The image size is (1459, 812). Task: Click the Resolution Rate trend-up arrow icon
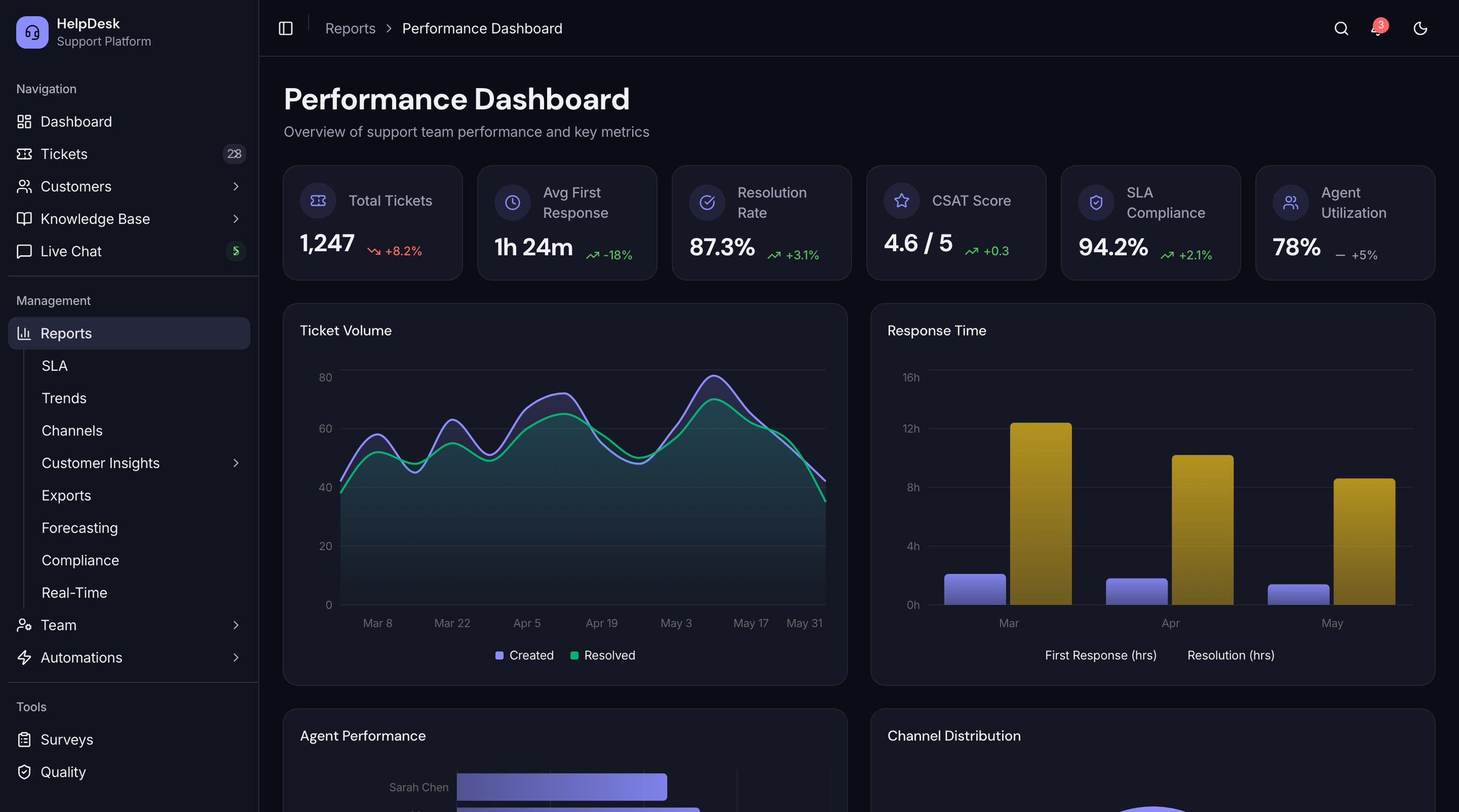[x=774, y=255]
